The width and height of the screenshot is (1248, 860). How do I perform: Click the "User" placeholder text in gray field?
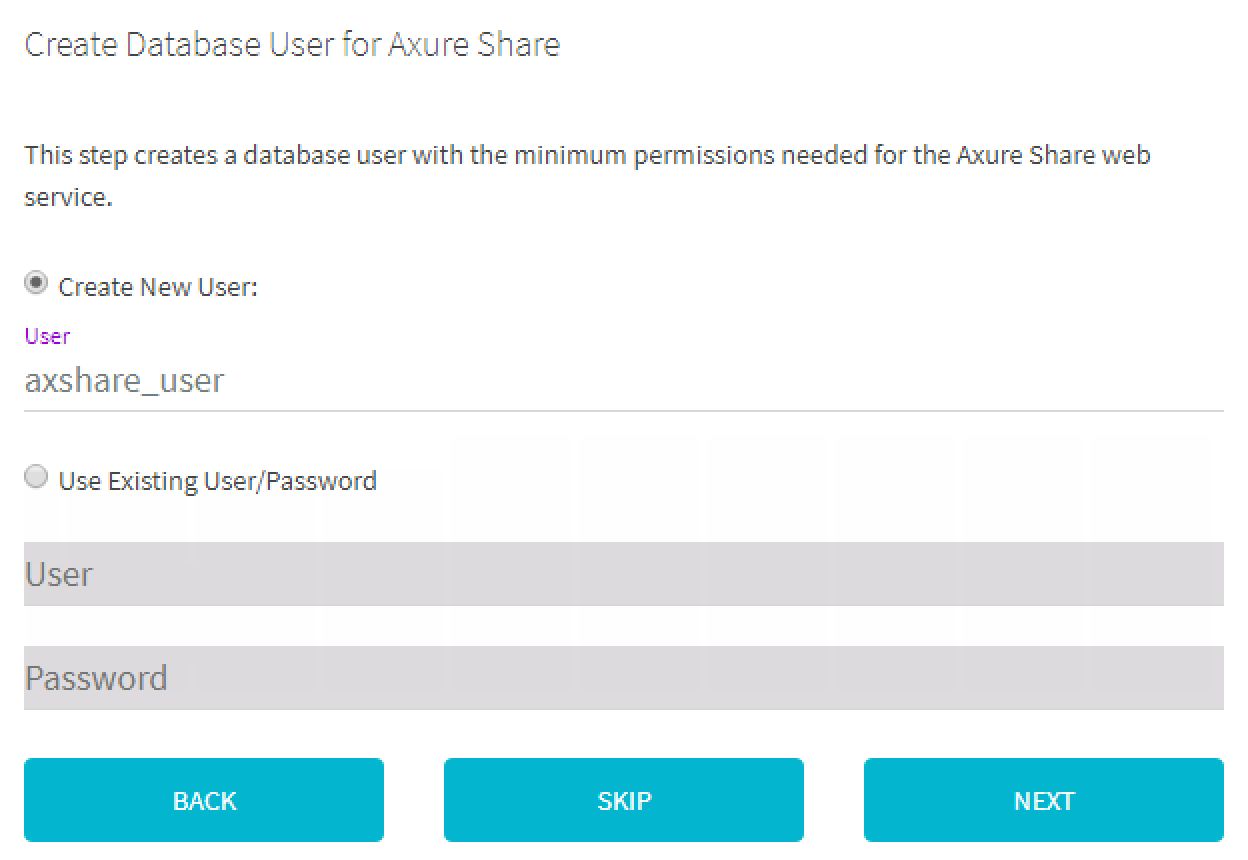[58, 574]
